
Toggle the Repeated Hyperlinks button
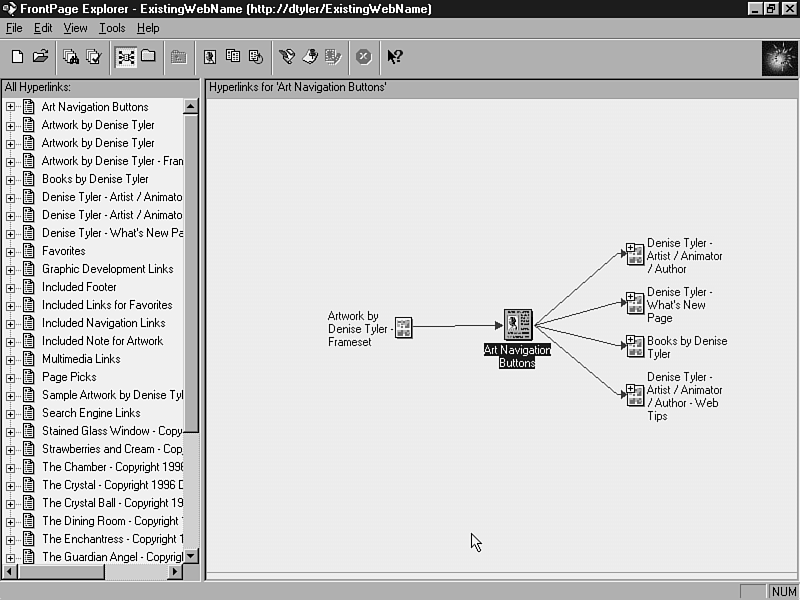[x=233, y=57]
